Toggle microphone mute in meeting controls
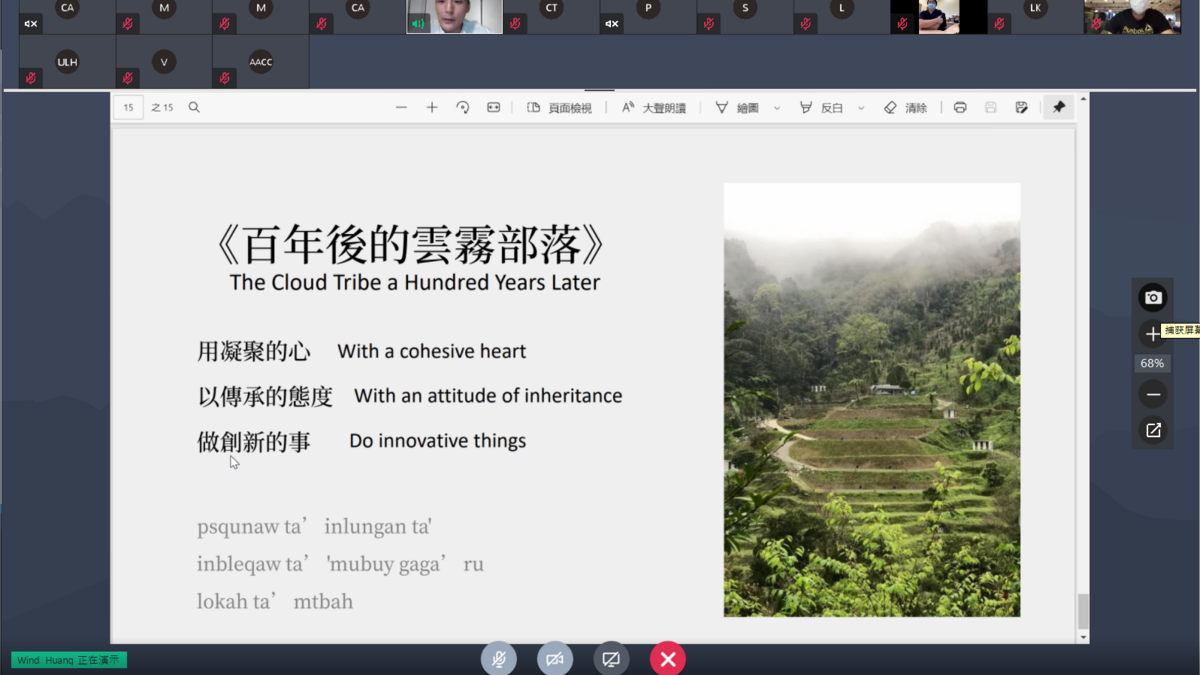Screen dimensions: 1200x675 [498, 658]
